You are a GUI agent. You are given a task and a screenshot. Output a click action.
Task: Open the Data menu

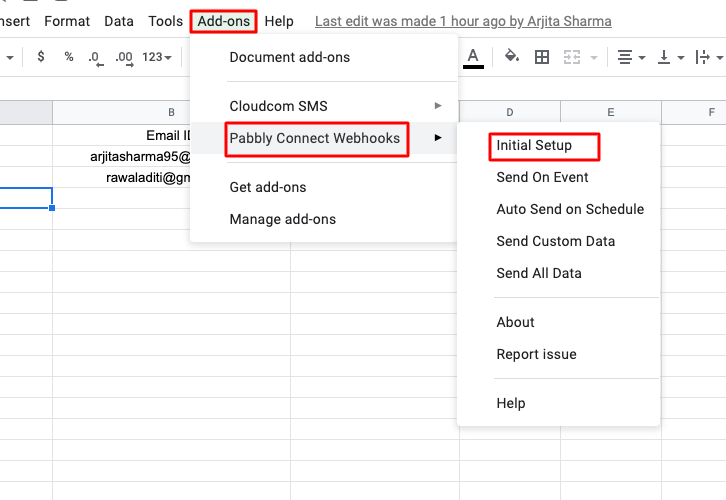pyautogui.click(x=119, y=21)
